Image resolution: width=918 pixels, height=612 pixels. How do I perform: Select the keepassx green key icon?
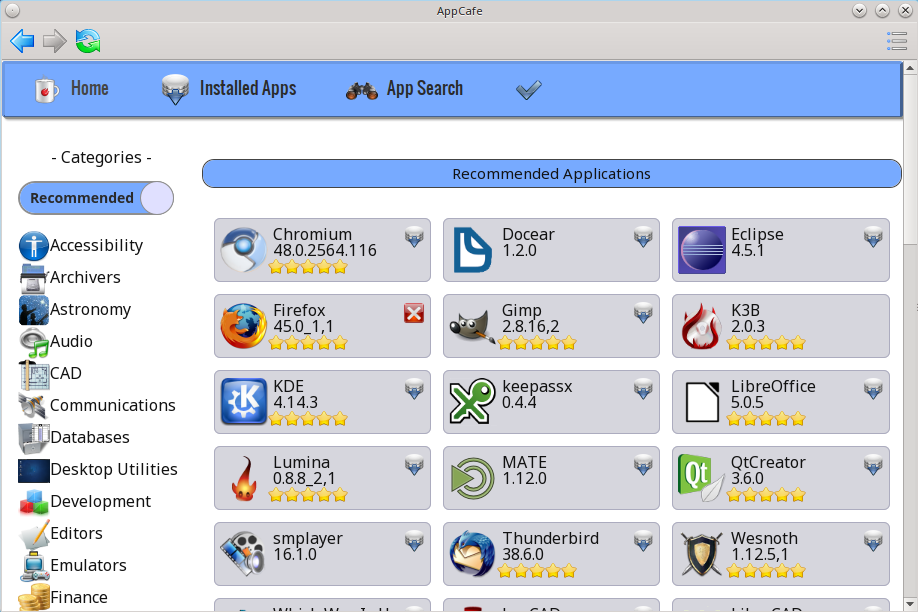[472, 402]
